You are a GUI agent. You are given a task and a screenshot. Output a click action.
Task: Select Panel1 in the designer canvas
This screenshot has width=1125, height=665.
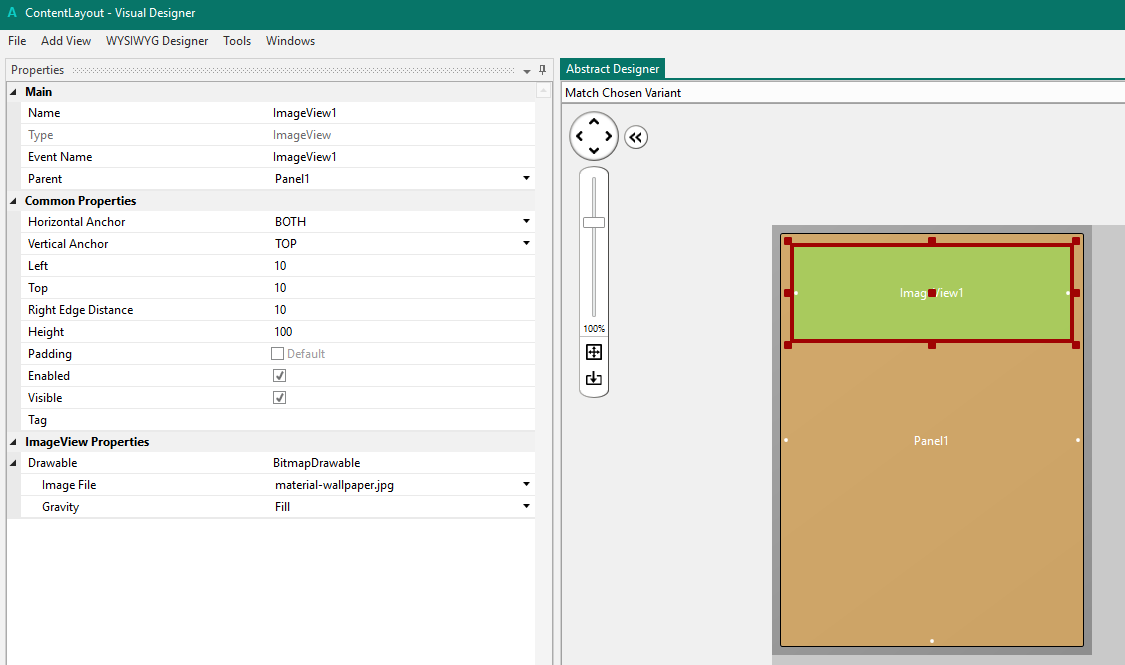point(931,500)
